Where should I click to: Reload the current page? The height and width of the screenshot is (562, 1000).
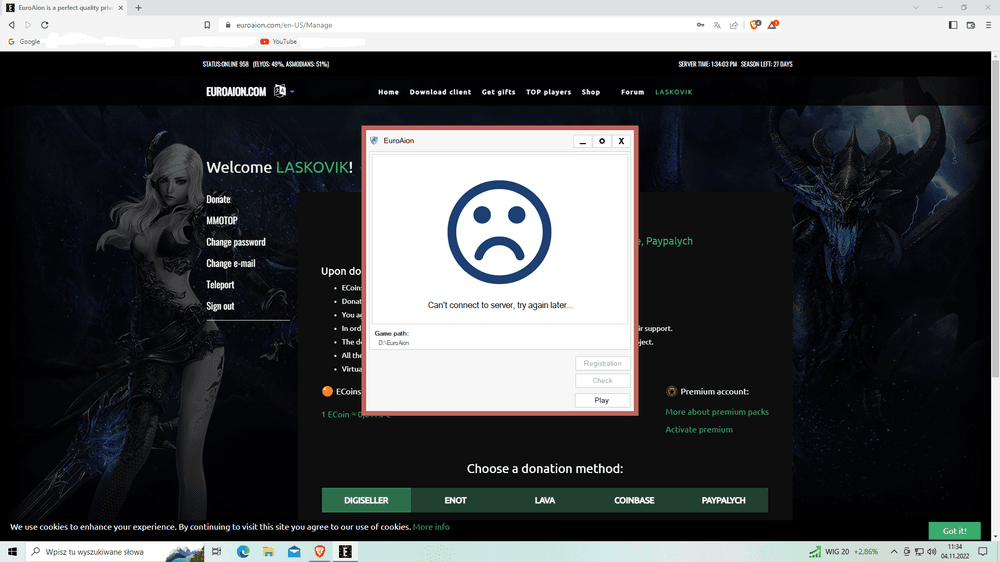click(45, 25)
